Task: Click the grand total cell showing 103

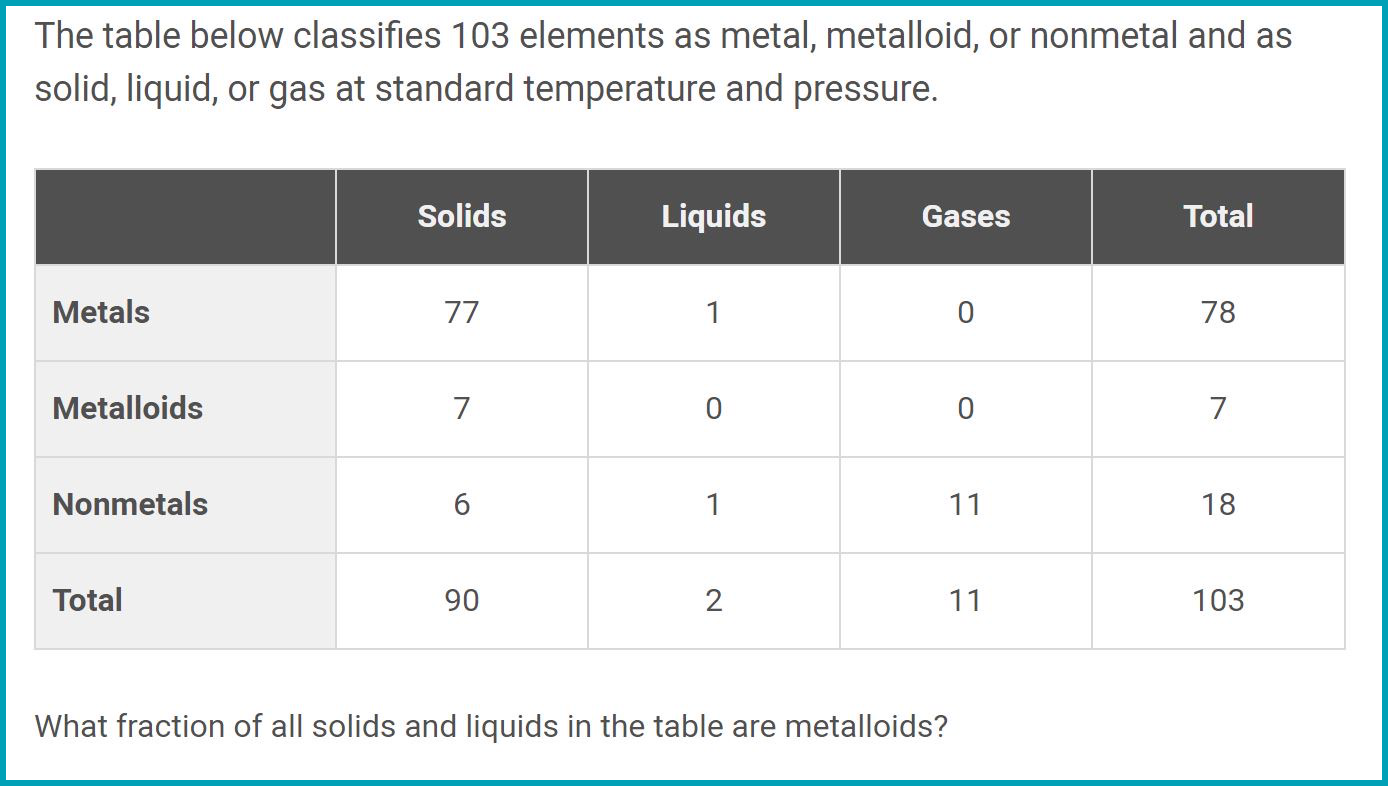Action: tap(1218, 600)
